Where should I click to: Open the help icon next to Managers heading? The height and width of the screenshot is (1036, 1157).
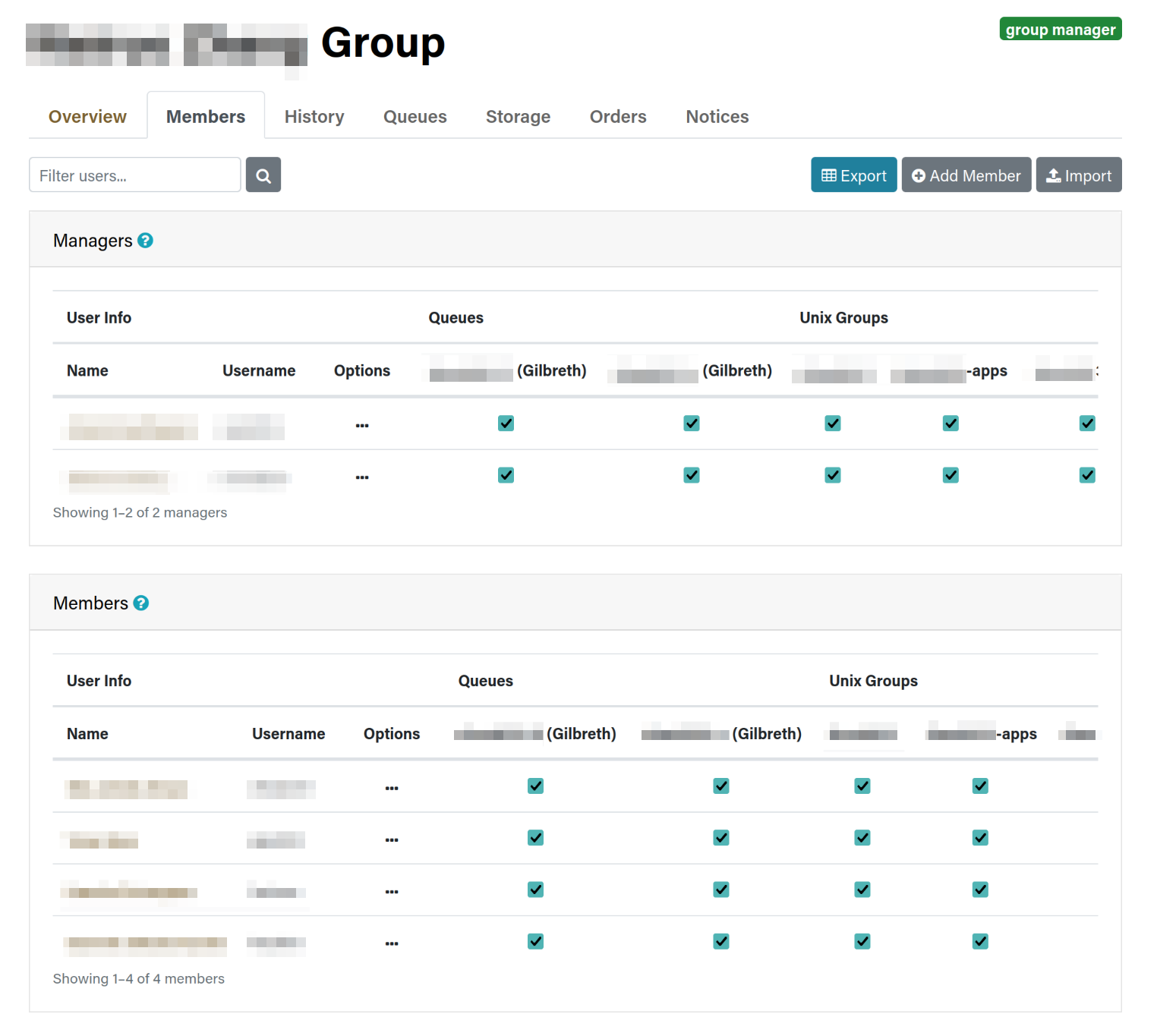[x=145, y=241]
